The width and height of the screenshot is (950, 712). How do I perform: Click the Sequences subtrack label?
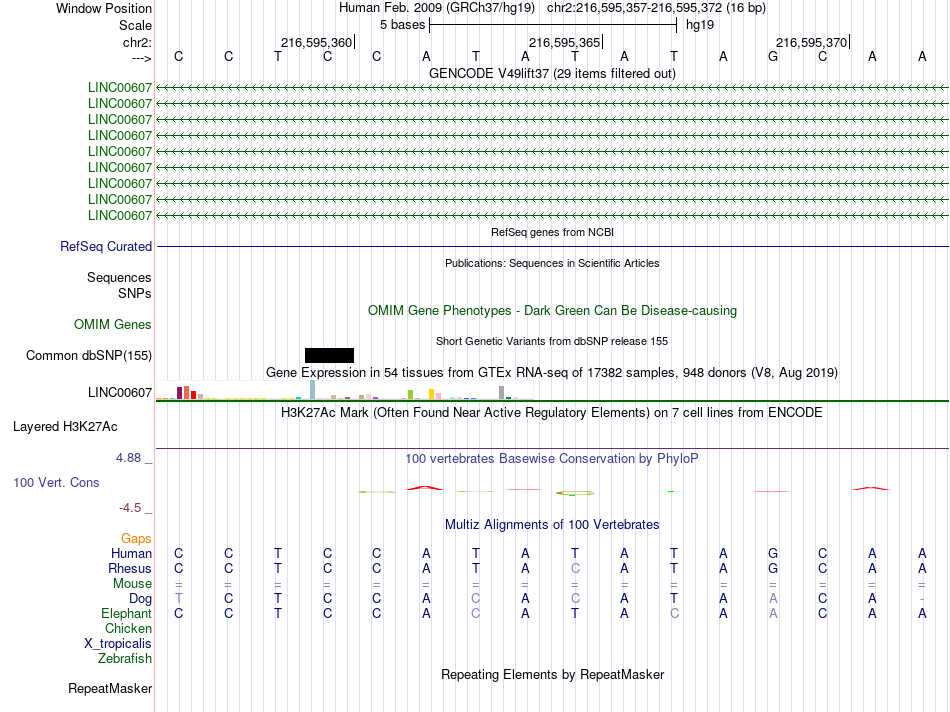(119, 278)
